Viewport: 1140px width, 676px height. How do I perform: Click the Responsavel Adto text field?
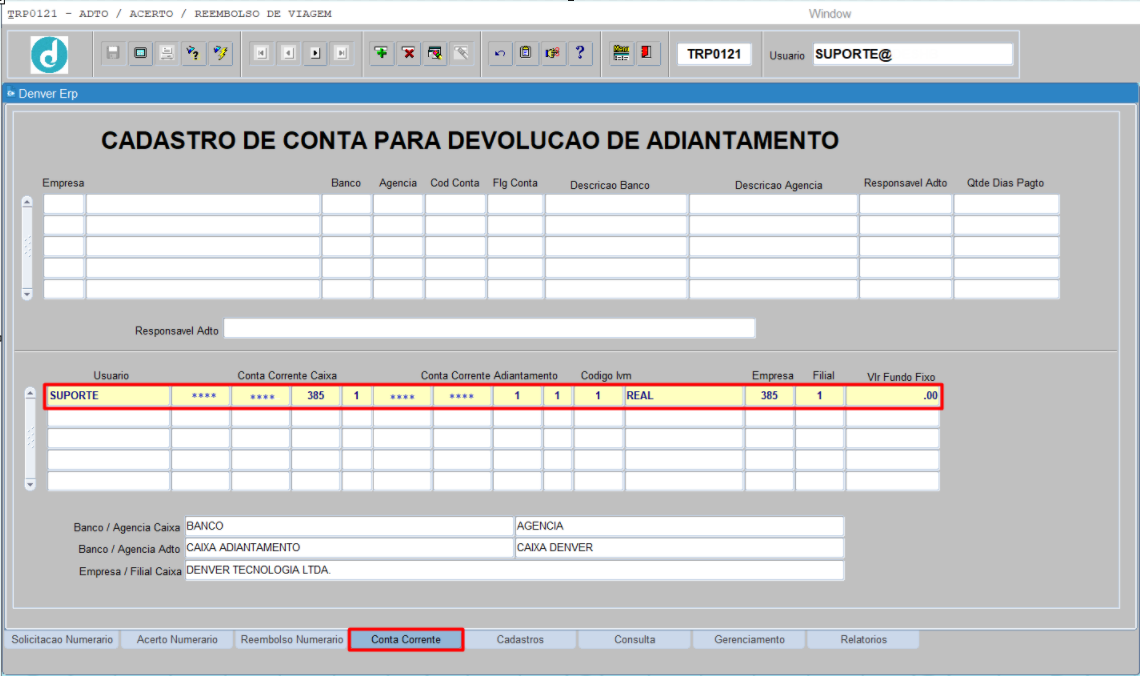pos(489,329)
